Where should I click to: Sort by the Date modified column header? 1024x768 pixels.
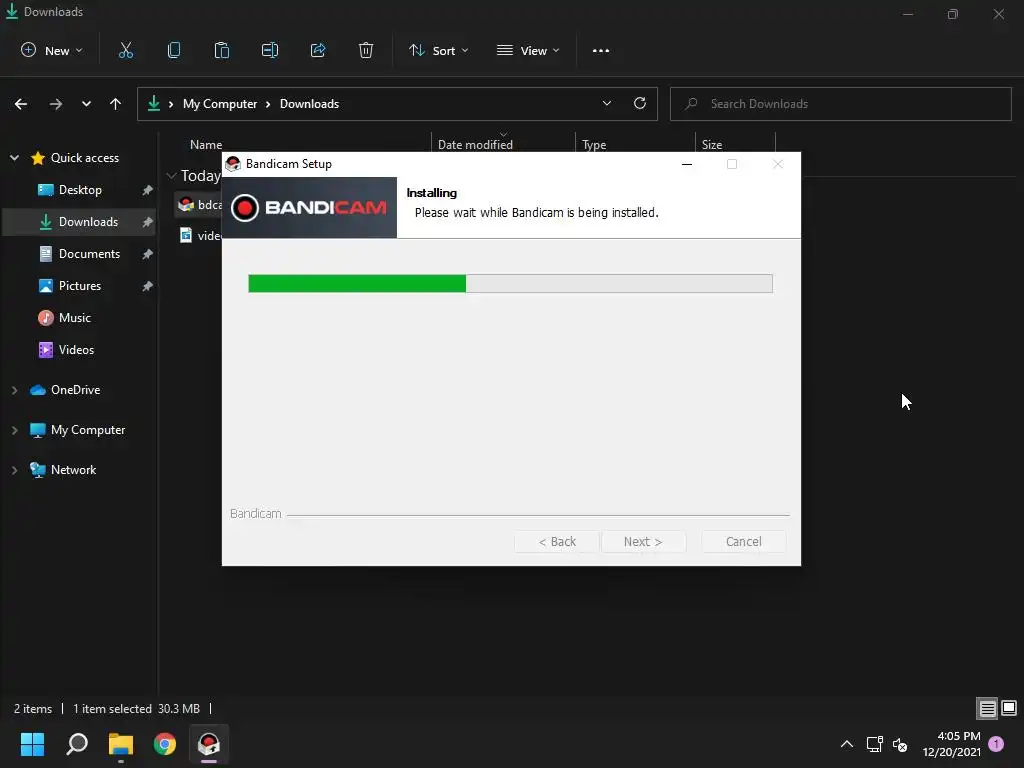(x=475, y=144)
